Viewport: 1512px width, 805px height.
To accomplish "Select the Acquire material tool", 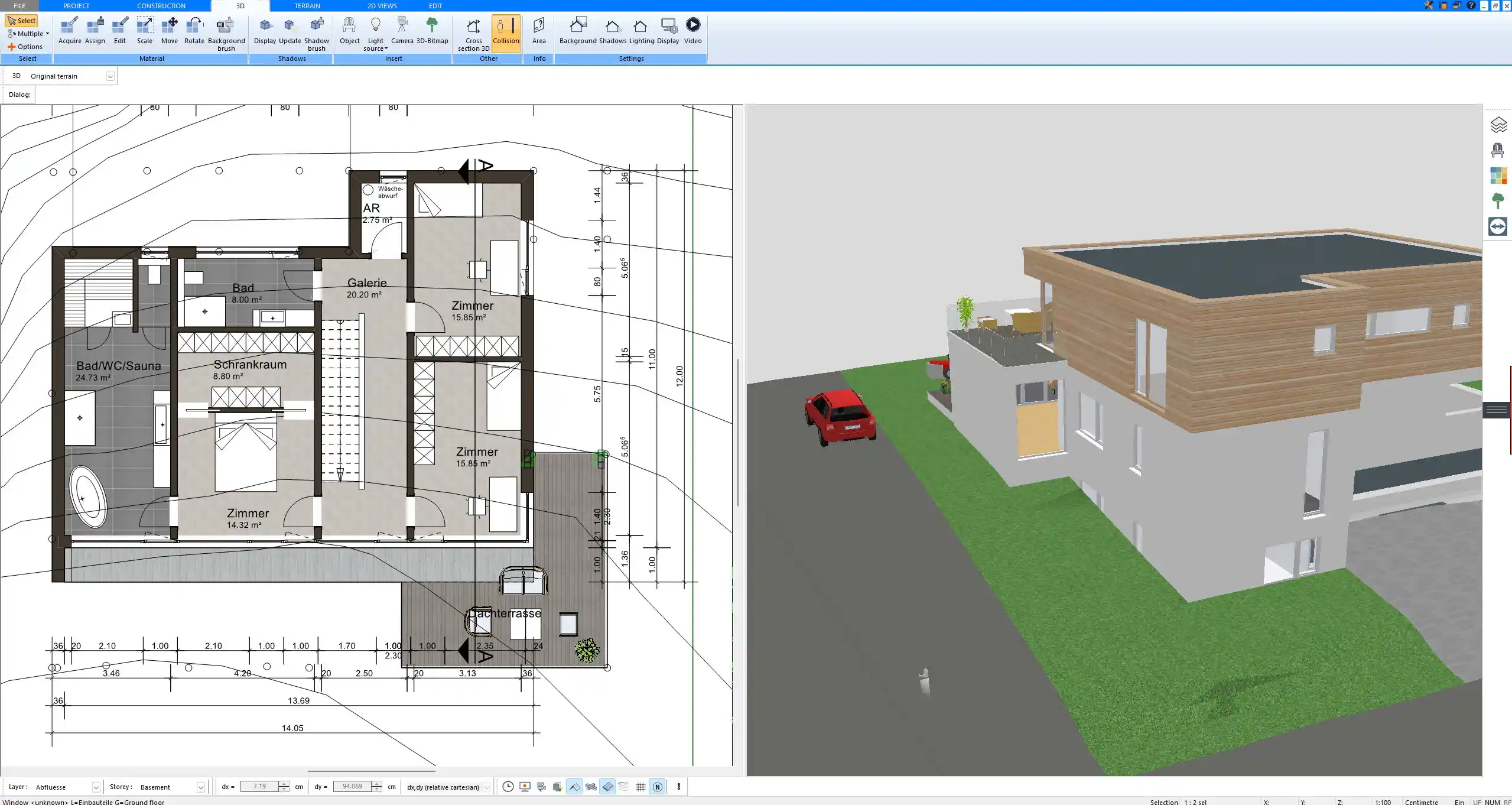I will [70, 31].
